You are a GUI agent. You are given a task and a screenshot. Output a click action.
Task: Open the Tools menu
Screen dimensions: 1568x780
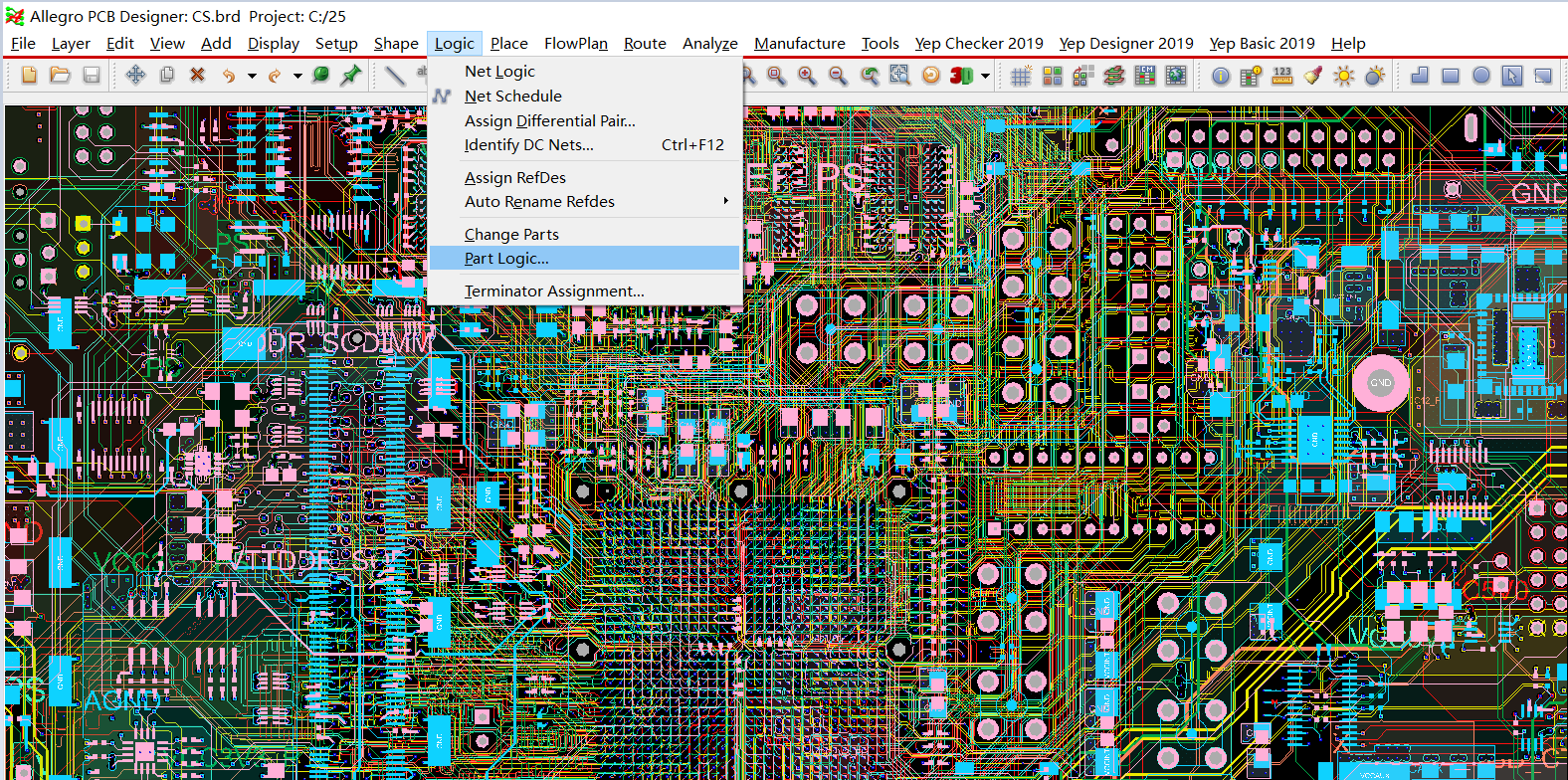[x=881, y=43]
